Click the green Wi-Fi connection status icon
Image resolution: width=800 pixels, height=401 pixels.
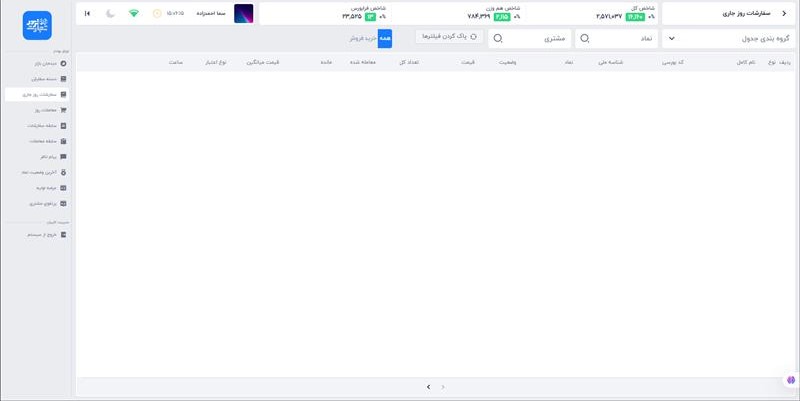click(x=134, y=13)
